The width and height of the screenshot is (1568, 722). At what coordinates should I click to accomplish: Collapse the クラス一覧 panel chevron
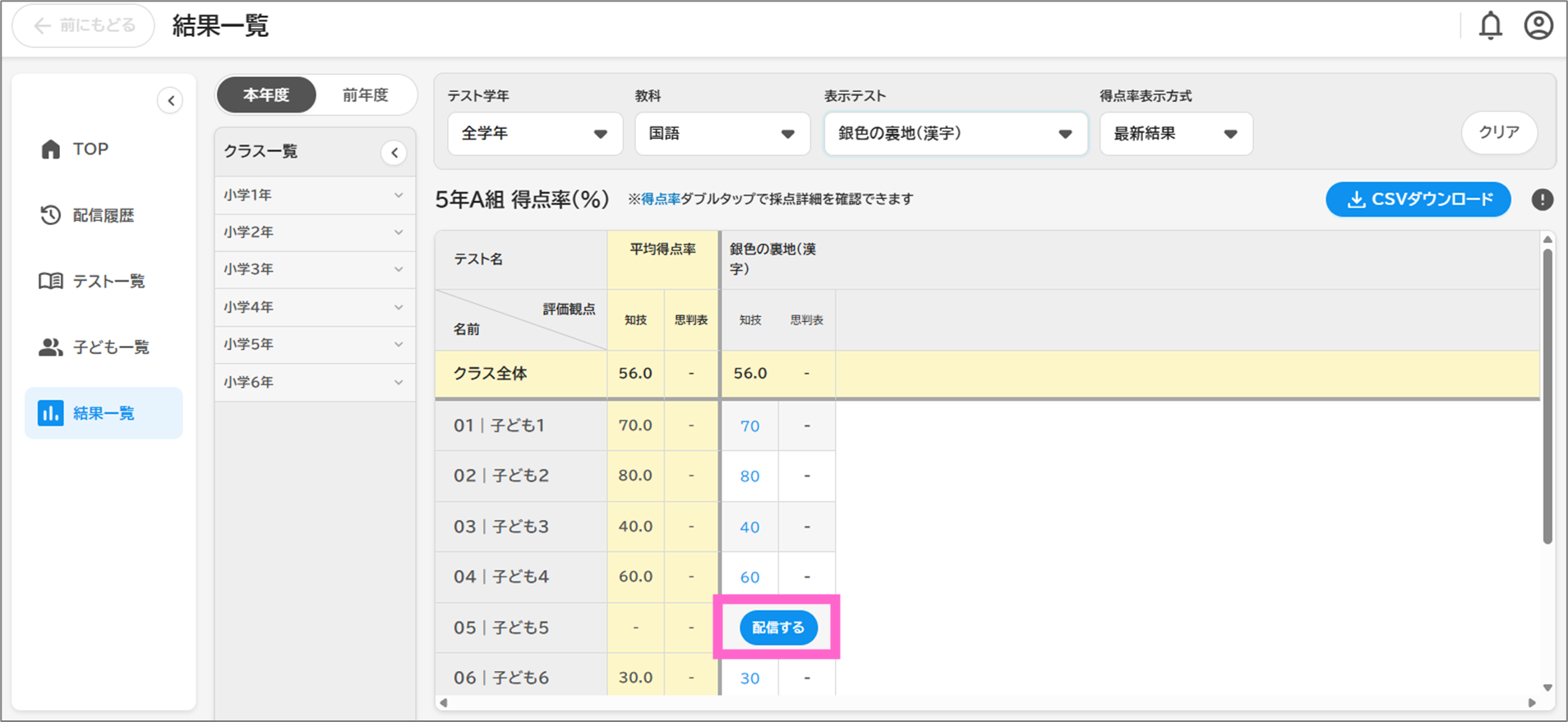click(394, 153)
